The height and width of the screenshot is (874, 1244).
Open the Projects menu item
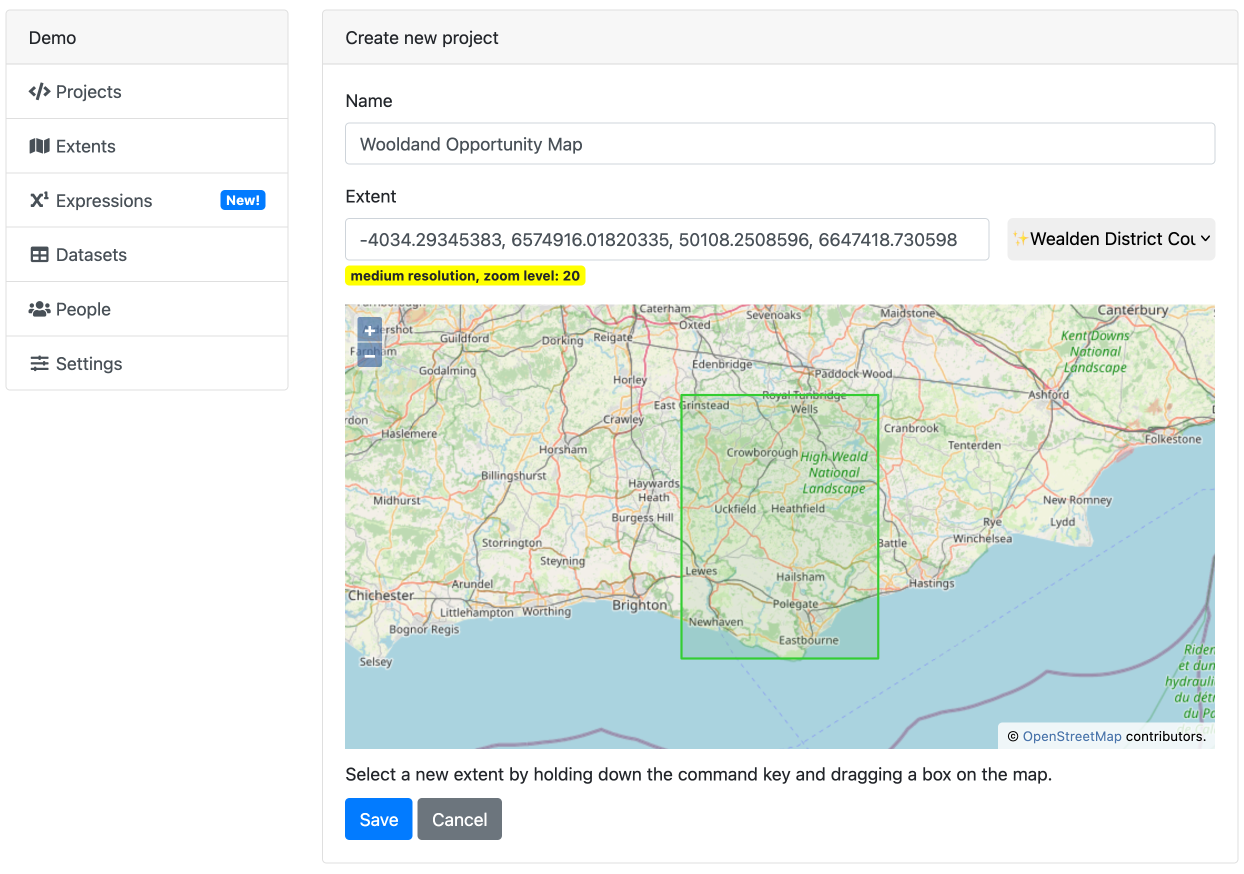click(x=88, y=92)
